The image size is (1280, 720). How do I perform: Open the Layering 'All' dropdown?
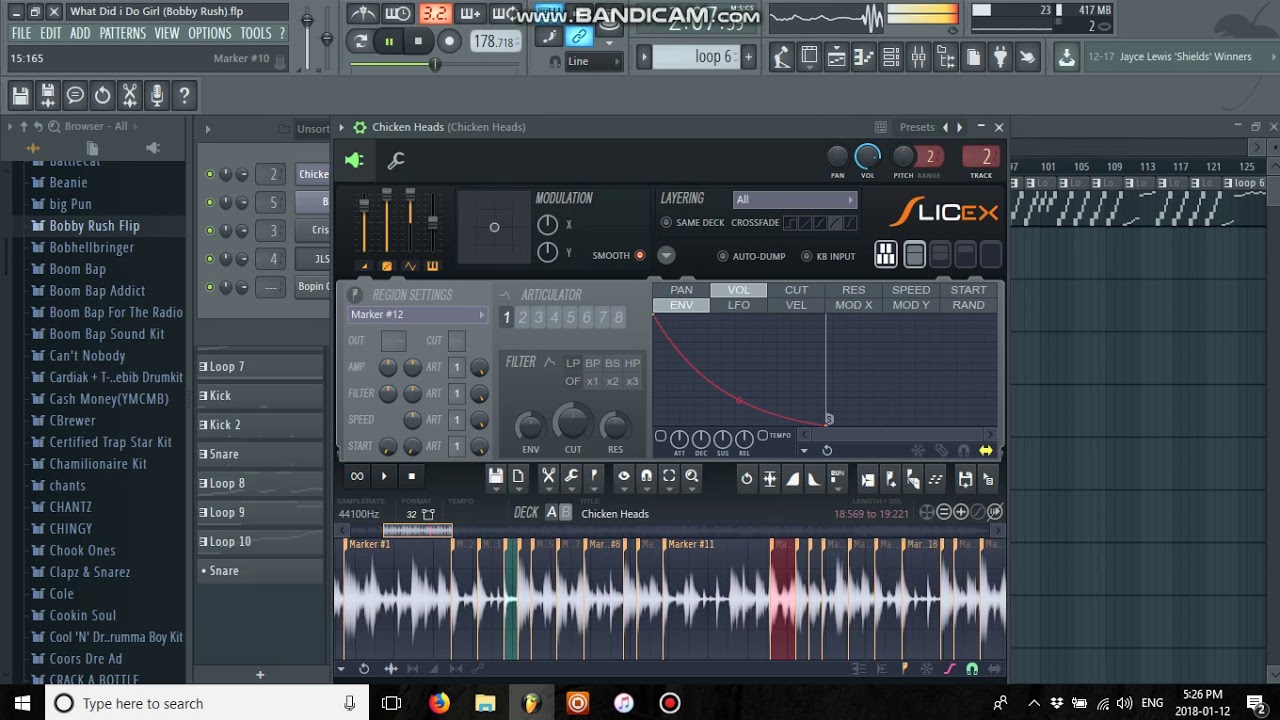click(795, 199)
